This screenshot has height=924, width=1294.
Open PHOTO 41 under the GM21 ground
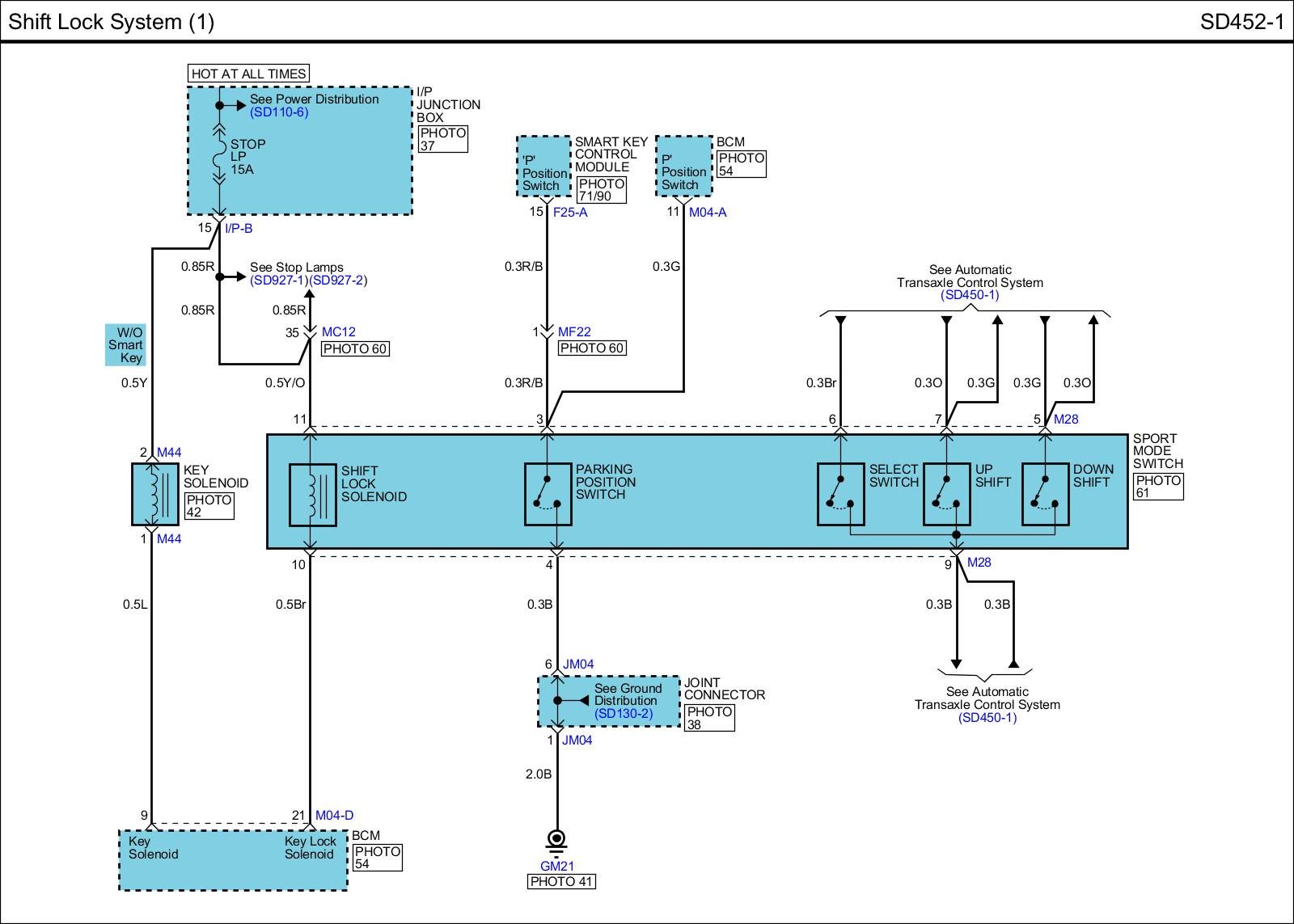point(561,882)
